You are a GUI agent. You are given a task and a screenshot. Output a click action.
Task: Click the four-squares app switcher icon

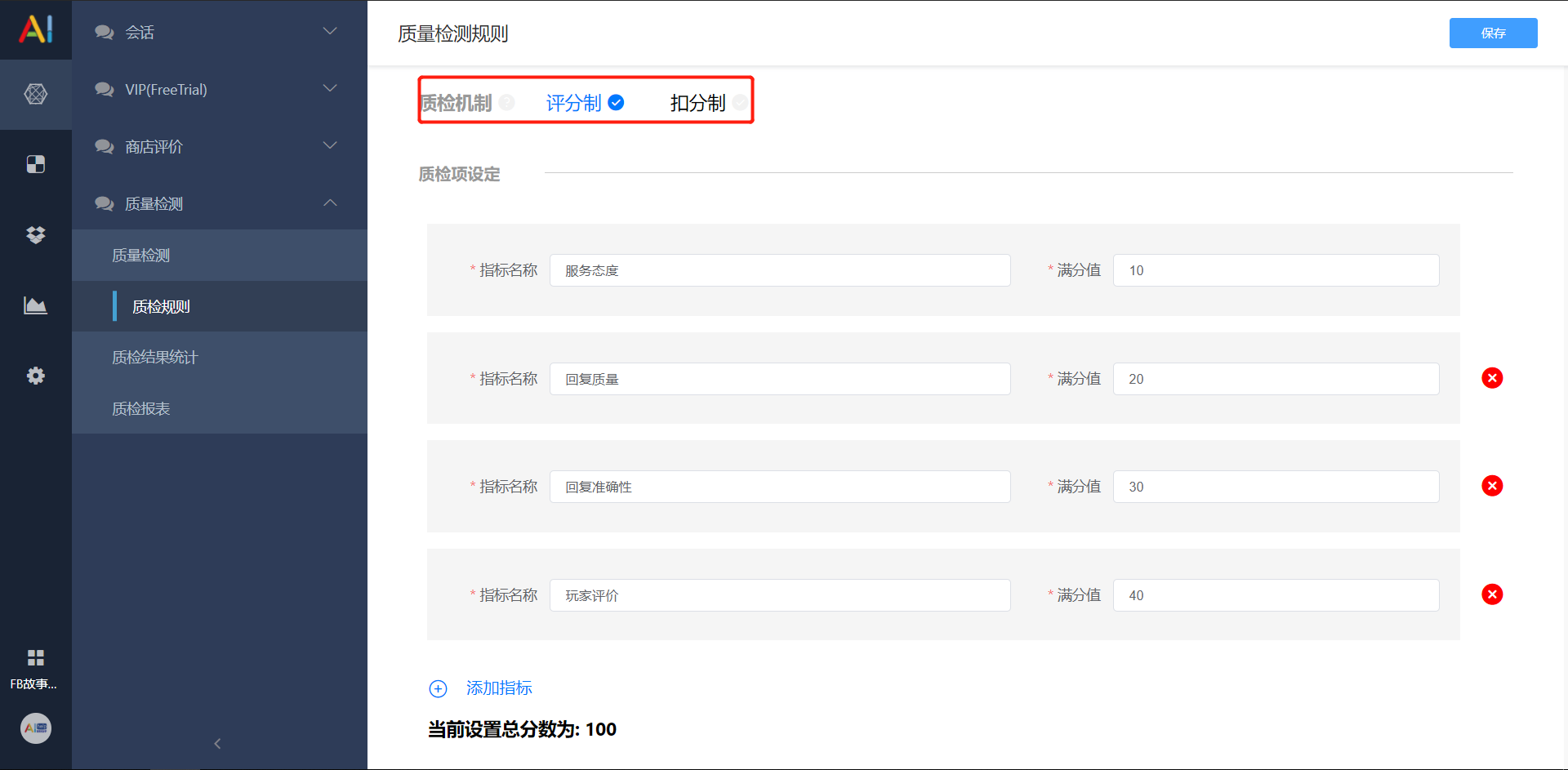[36, 658]
